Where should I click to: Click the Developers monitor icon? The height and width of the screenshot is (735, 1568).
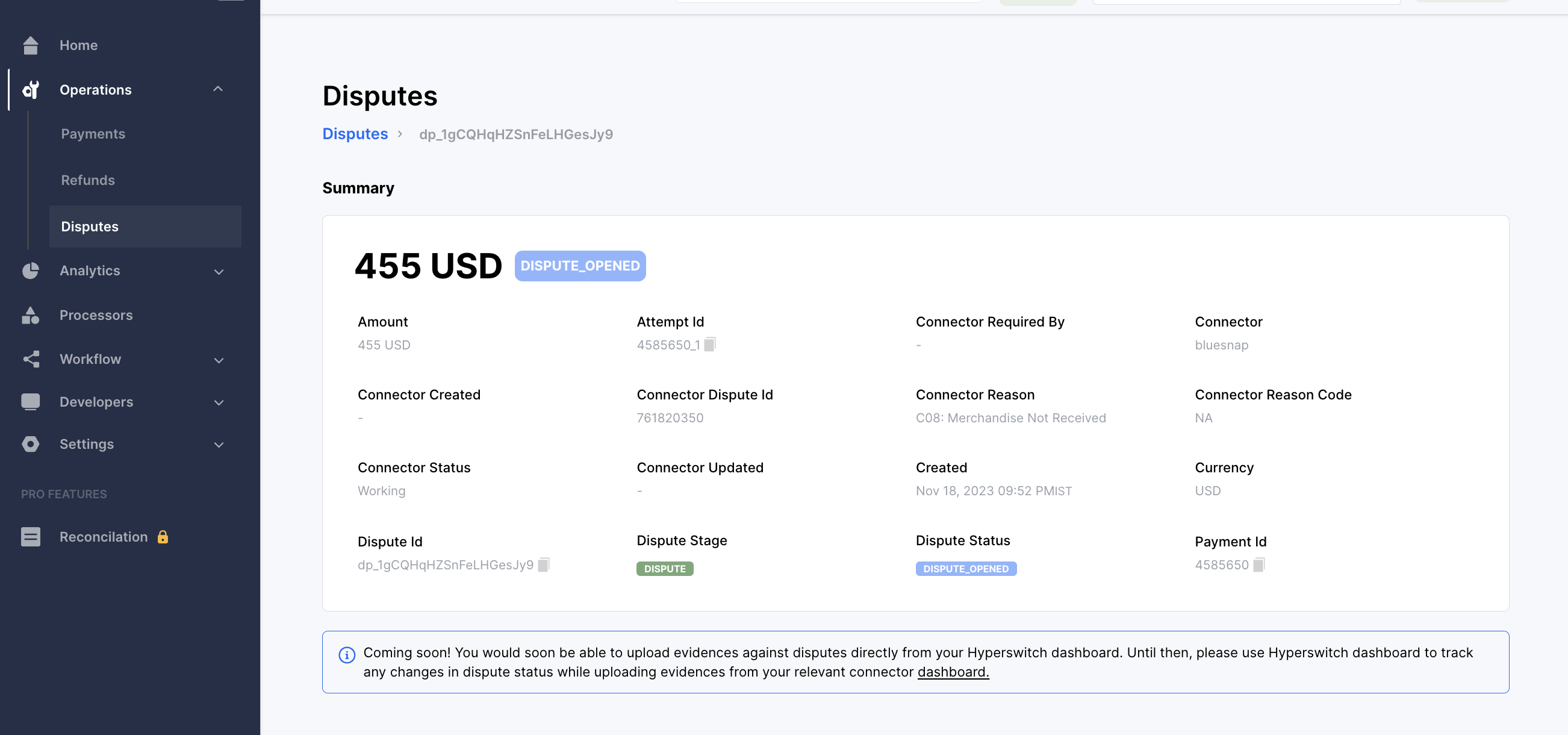click(x=31, y=402)
